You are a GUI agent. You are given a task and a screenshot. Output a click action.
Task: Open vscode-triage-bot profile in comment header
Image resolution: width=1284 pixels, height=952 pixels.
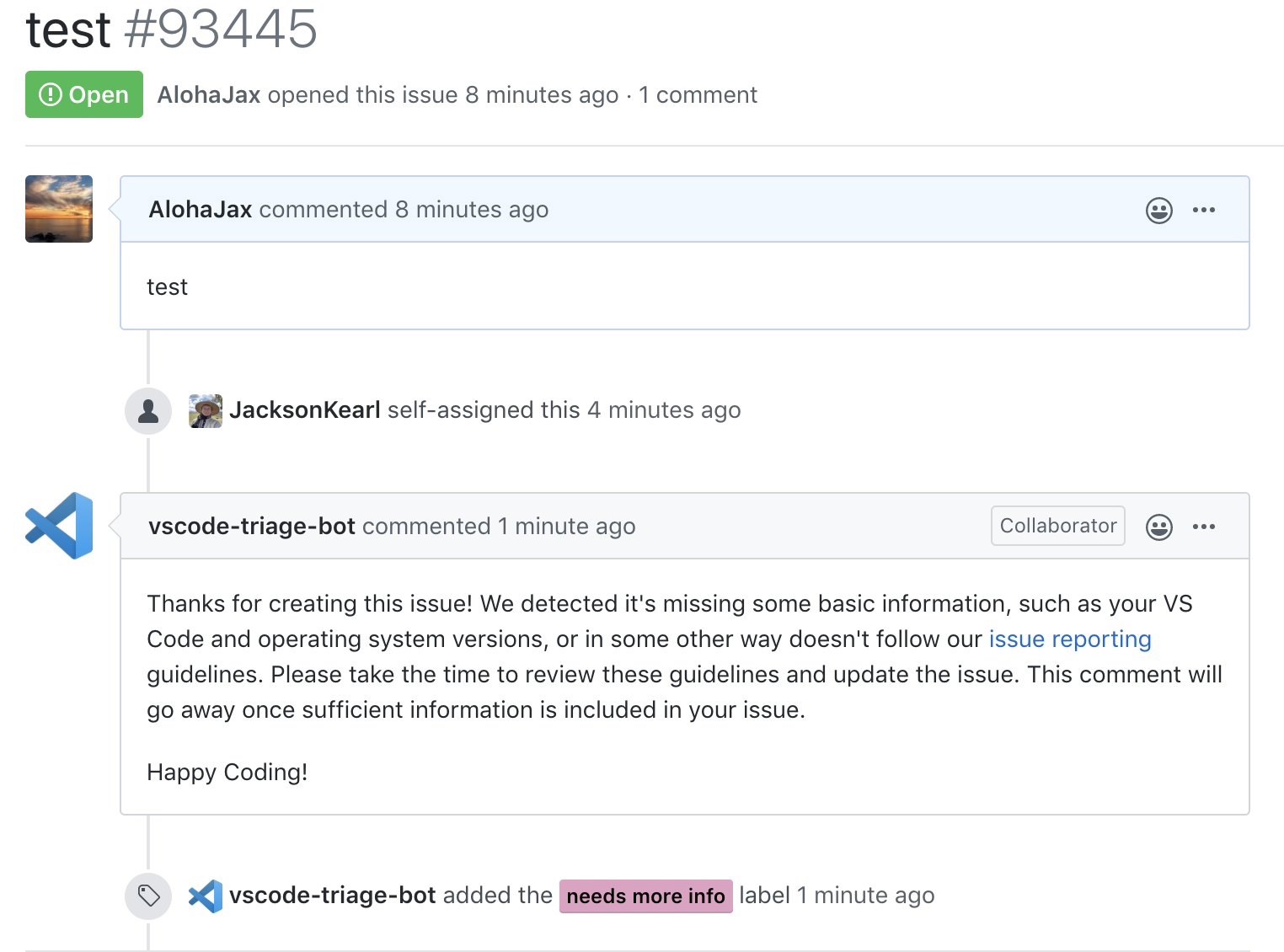point(252,527)
